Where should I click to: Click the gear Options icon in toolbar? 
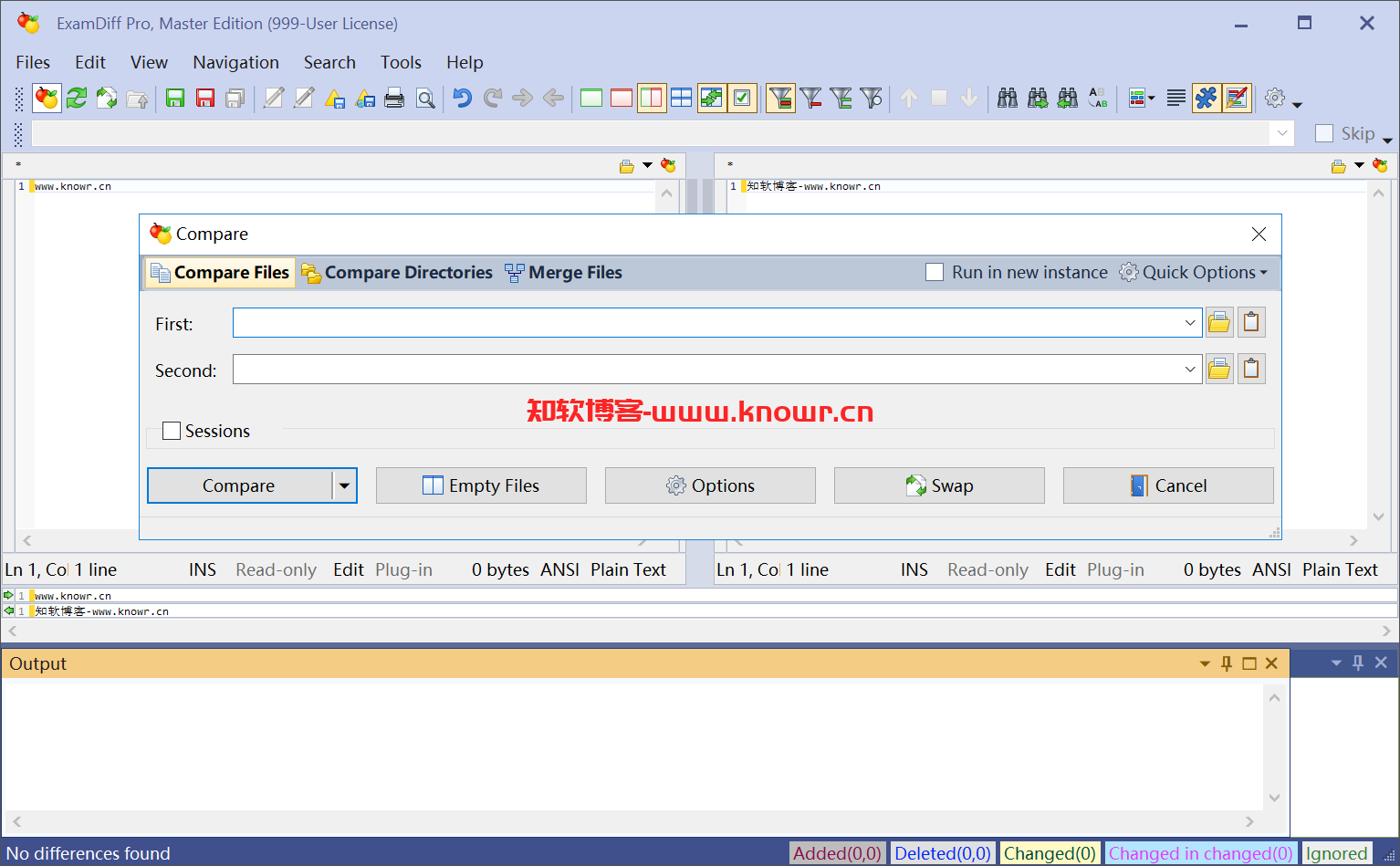pyautogui.click(x=1276, y=98)
